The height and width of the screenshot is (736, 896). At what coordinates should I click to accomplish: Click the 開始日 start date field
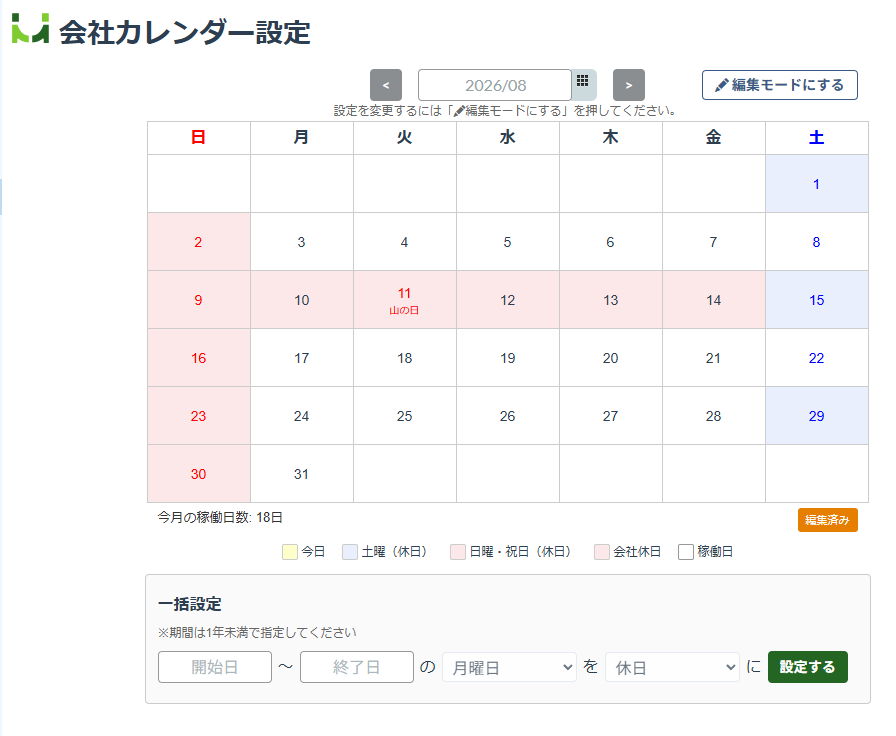click(x=215, y=667)
